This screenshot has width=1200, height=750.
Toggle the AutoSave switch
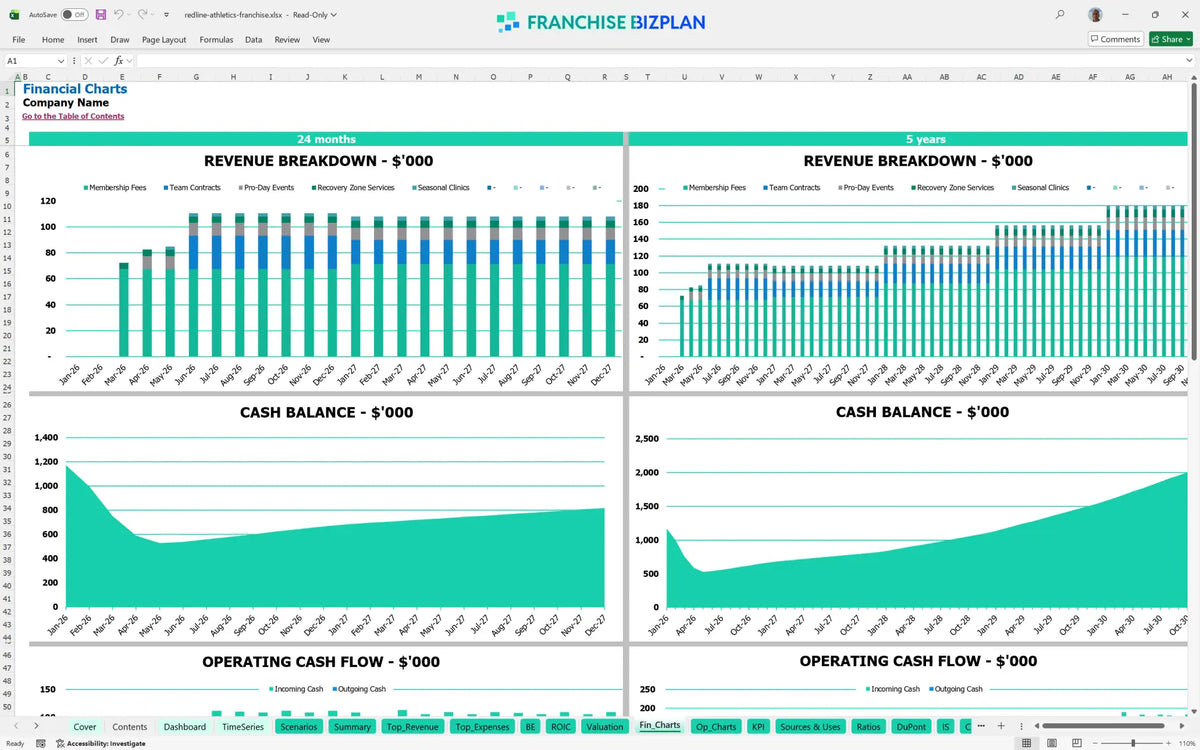pos(74,15)
